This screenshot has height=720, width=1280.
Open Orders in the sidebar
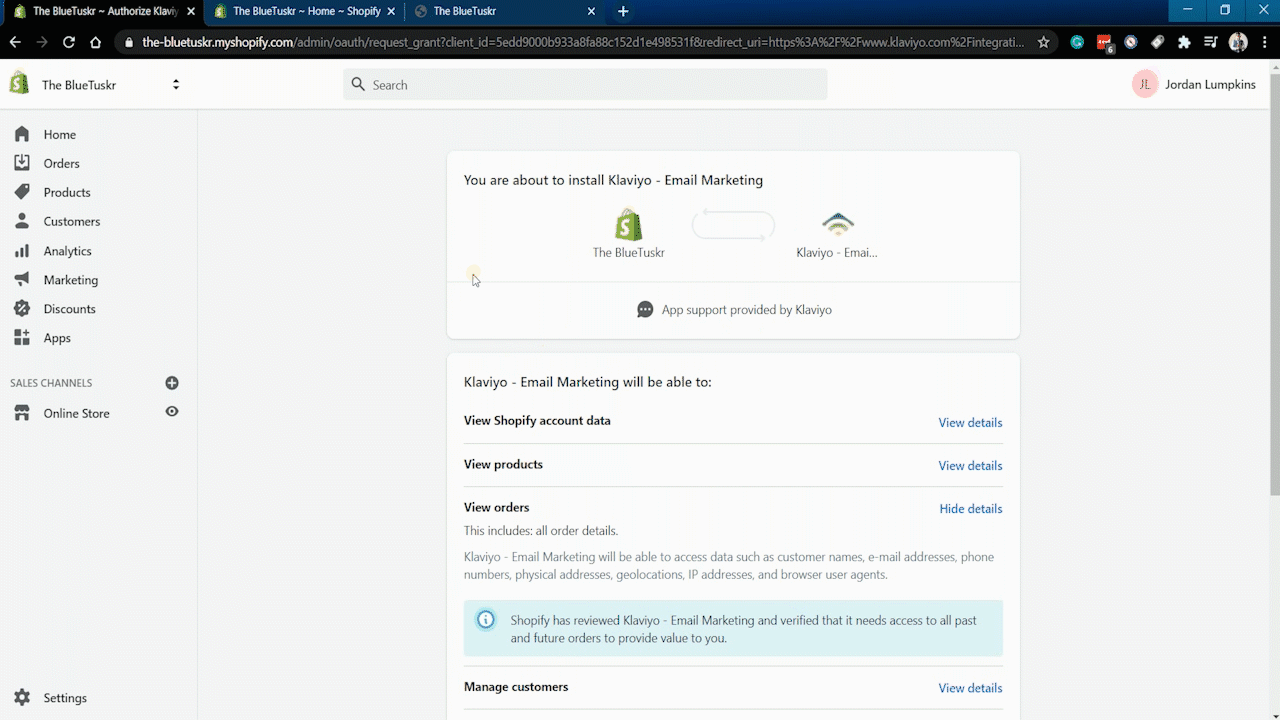pos(61,163)
